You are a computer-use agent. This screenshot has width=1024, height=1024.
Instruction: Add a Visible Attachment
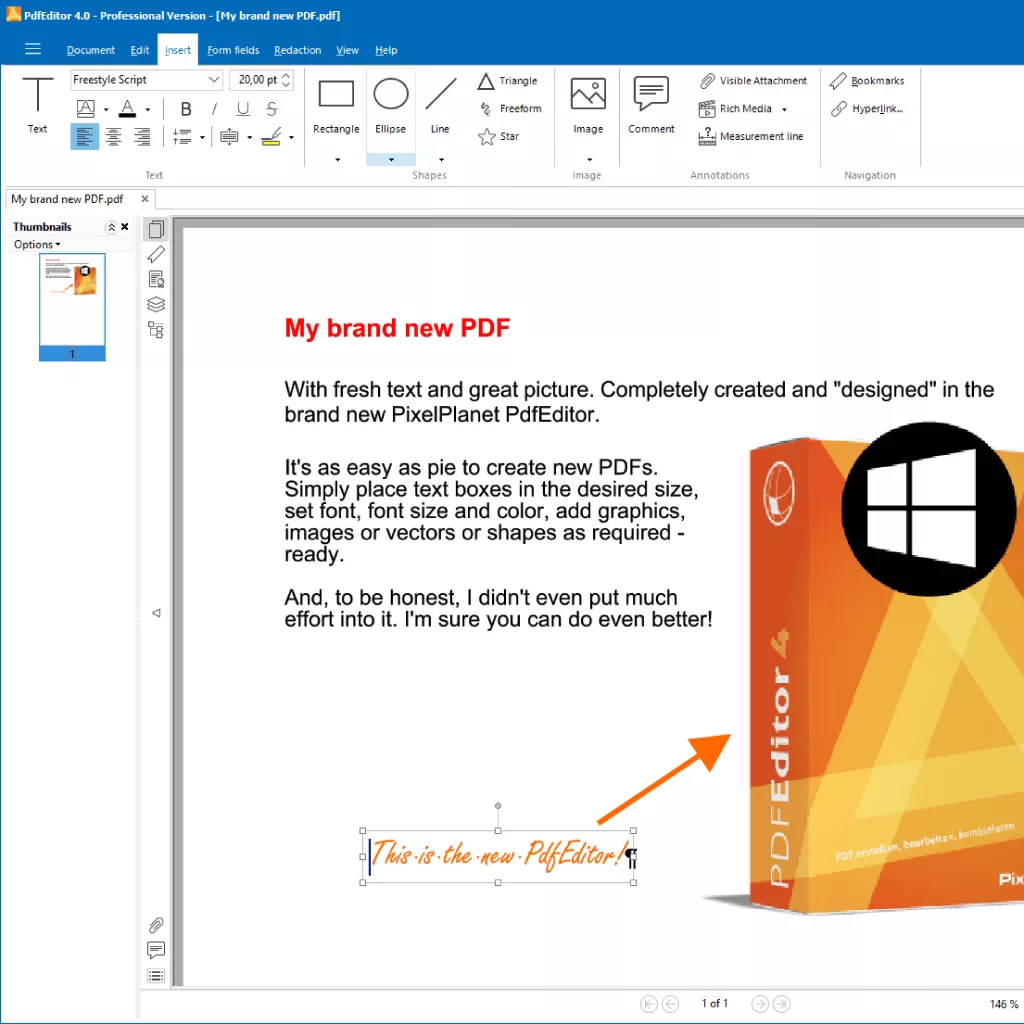753,81
